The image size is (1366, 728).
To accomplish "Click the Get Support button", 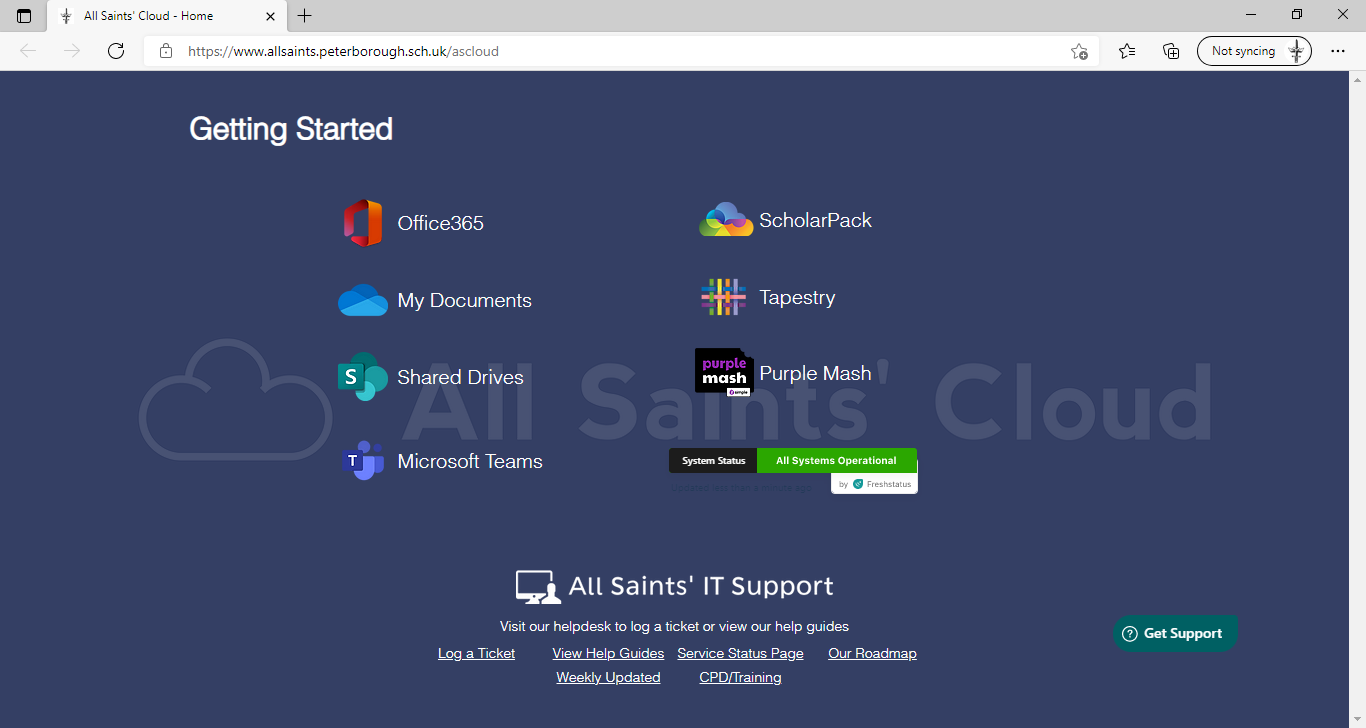I will [1175, 633].
